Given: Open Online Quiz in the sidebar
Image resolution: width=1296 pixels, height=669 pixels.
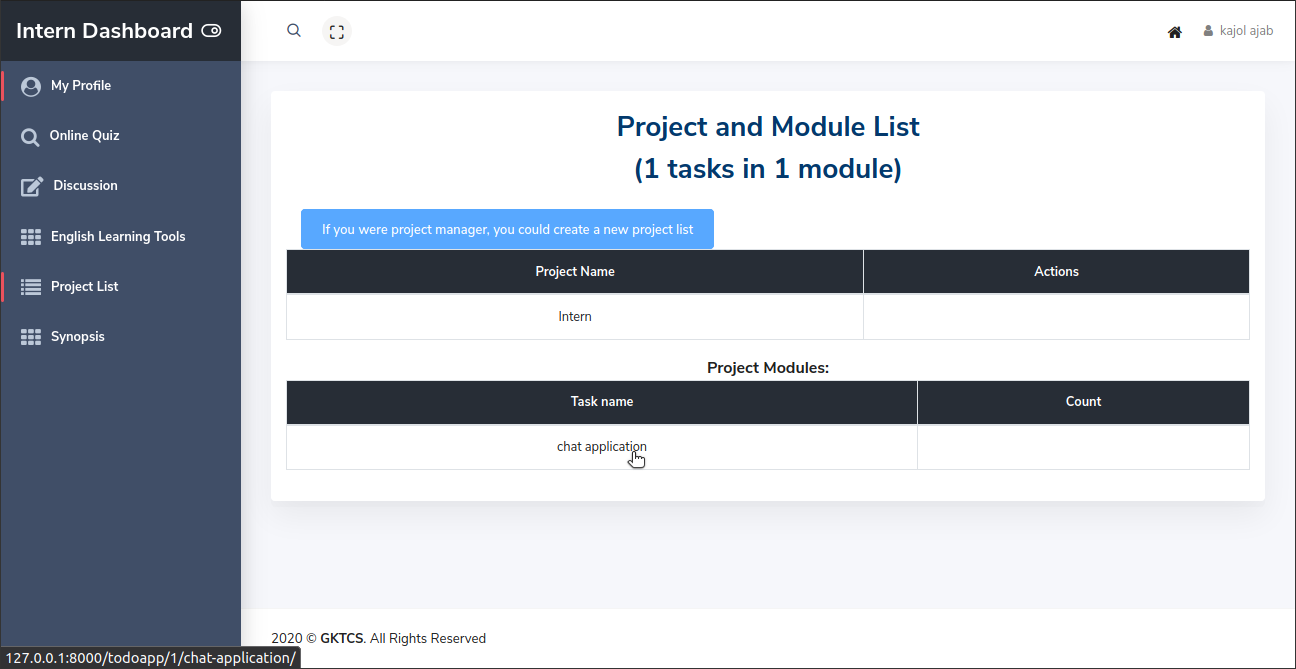Looking at the screenshot, I should (120, 136).
